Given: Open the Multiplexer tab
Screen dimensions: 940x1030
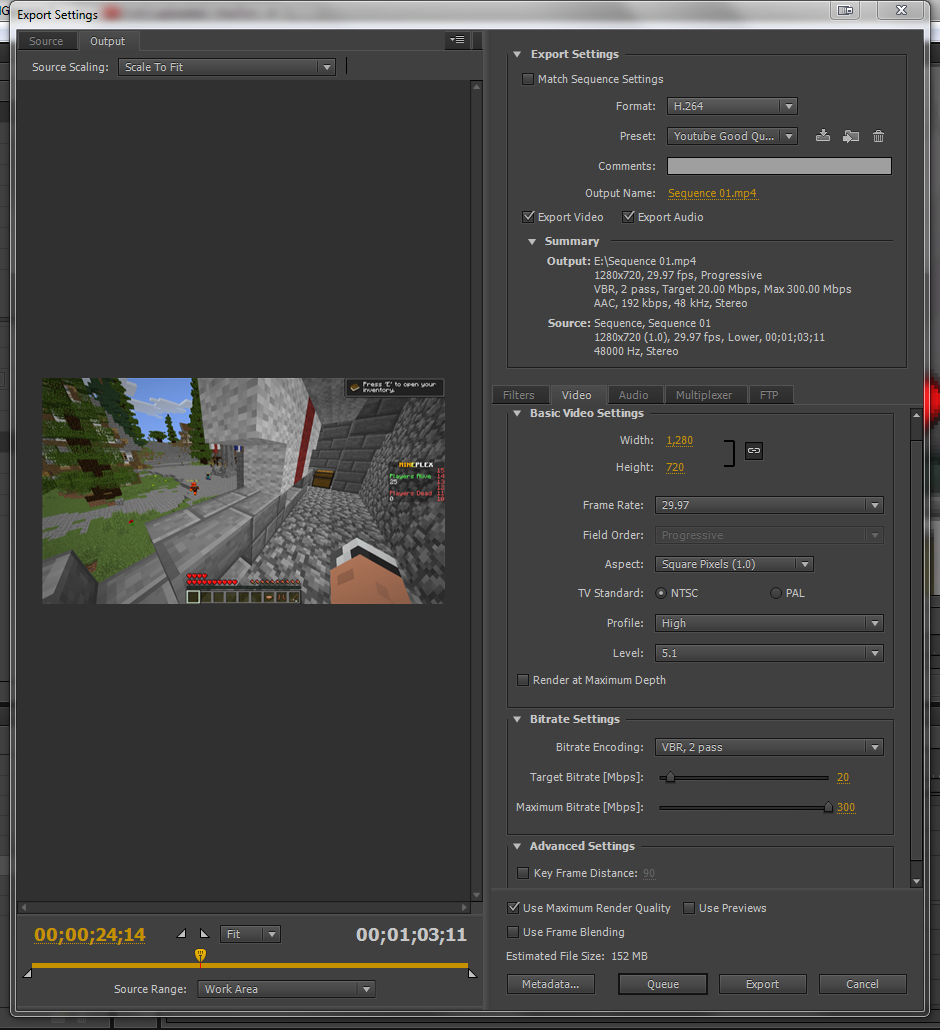Looking at the screenshot, I should [704, 395].
